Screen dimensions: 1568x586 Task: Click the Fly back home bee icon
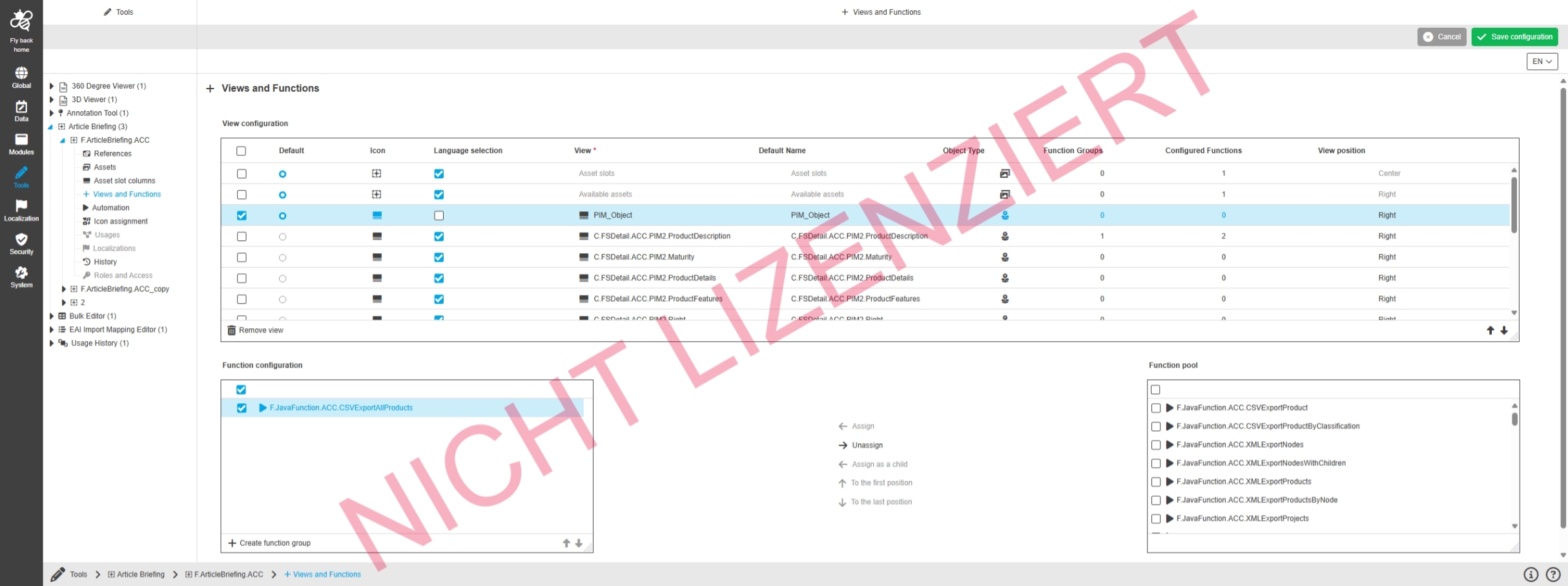pos(21,21)
